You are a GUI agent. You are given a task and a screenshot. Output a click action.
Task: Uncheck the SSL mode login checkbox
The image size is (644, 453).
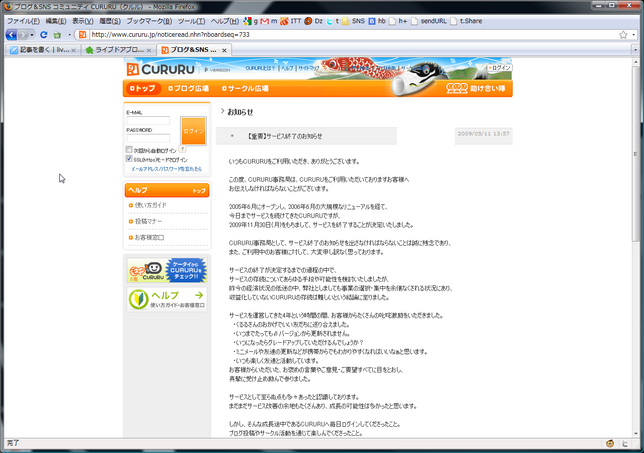(x=129, y=159)
